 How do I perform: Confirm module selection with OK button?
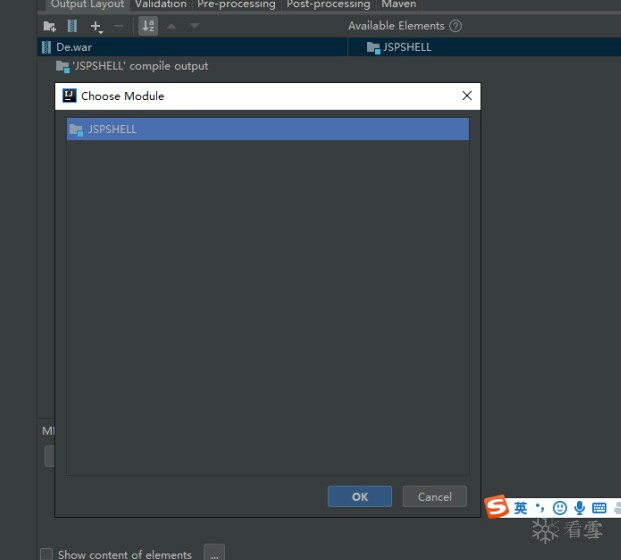point(359,496)
